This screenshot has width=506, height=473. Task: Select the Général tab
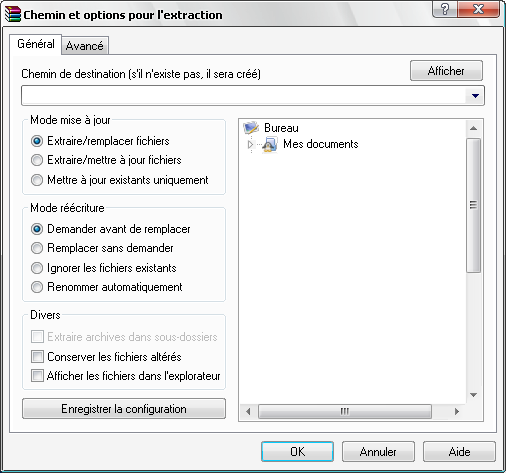click(36, 44)
